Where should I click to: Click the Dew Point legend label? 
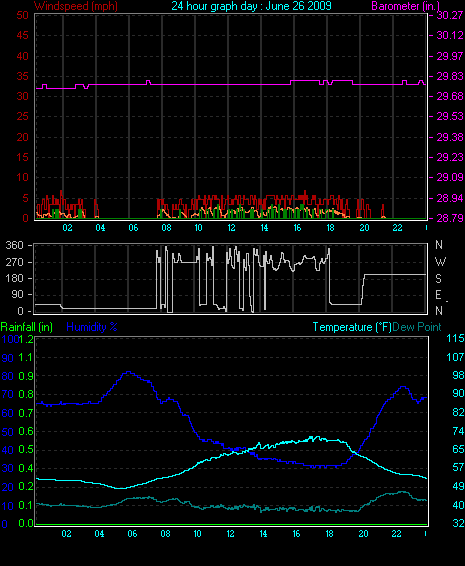(417, 327)
